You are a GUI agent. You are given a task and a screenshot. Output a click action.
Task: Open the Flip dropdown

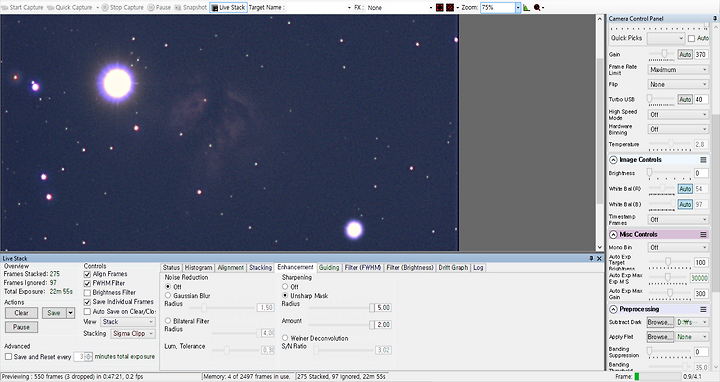(x=678, y=84)
